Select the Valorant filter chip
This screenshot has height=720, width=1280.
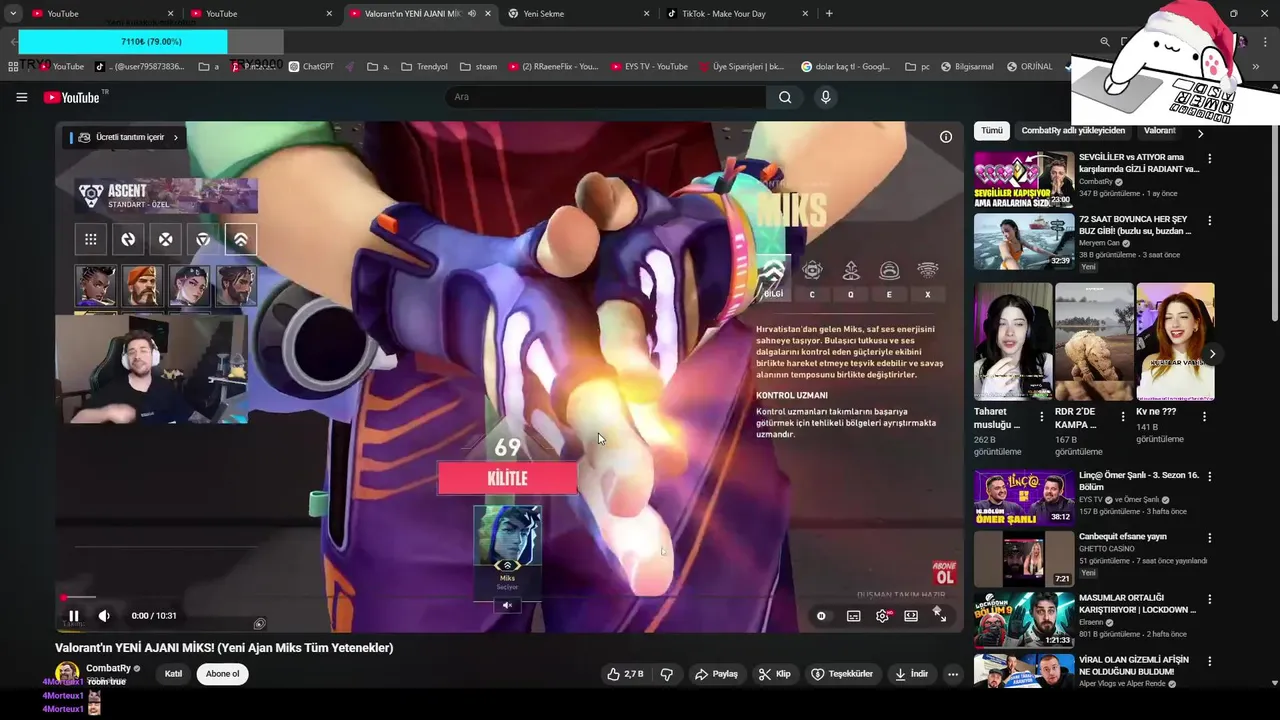pyautogui.click(x=1159, y=131)
